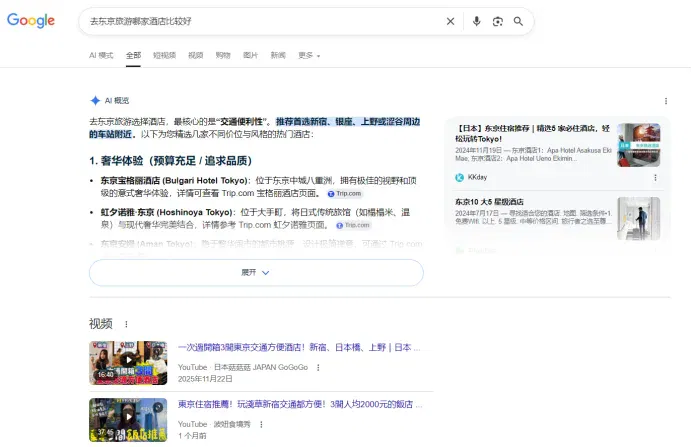Screen dimensions: 692x447
Task: Open the 视频 section three-dot menu
Action: (126, 324)
